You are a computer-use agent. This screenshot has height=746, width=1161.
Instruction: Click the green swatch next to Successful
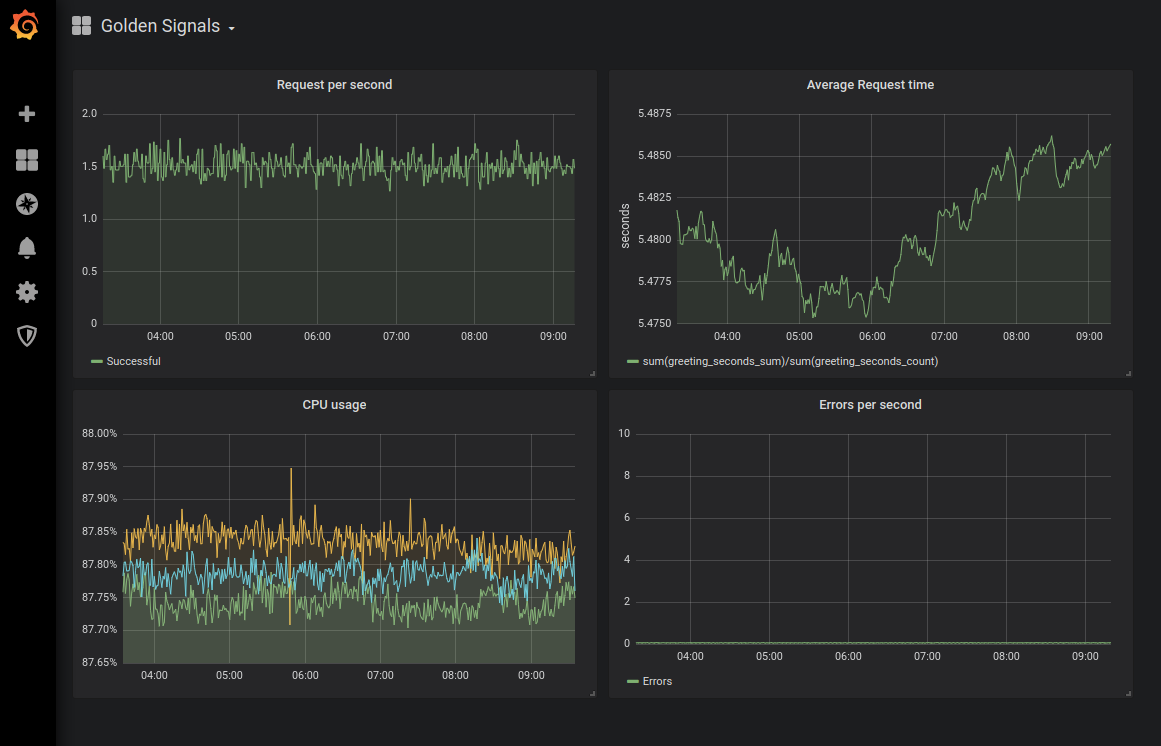tap(96, 361)
